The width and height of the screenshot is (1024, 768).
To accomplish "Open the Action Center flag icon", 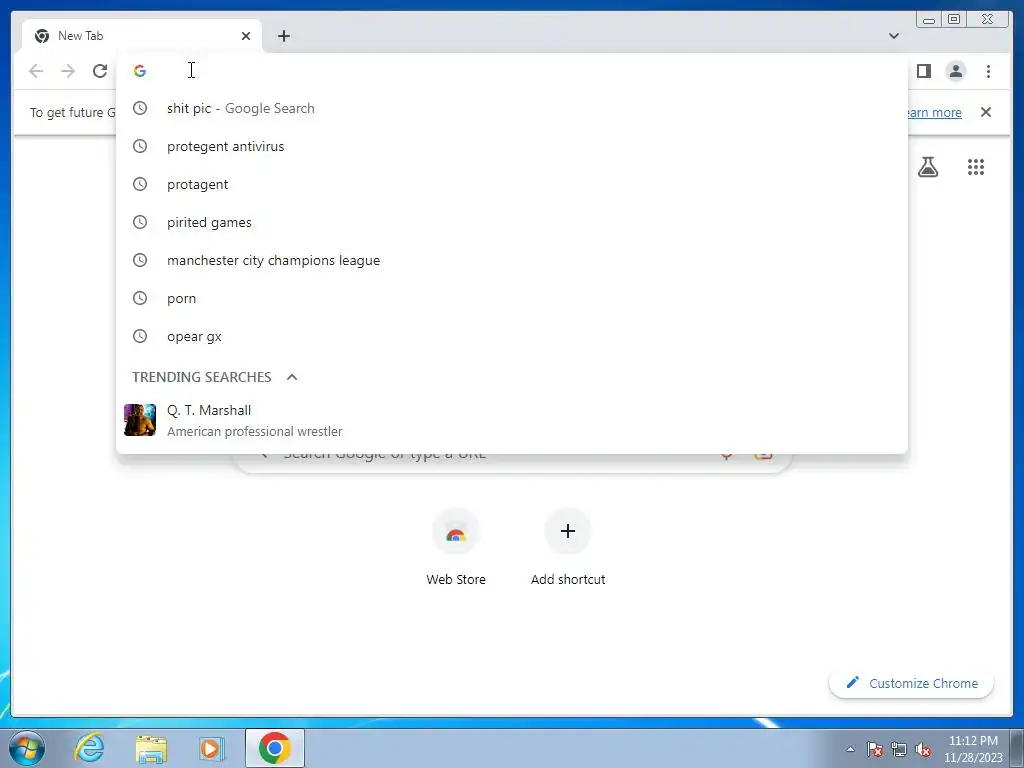I will [x=875, y=749].
